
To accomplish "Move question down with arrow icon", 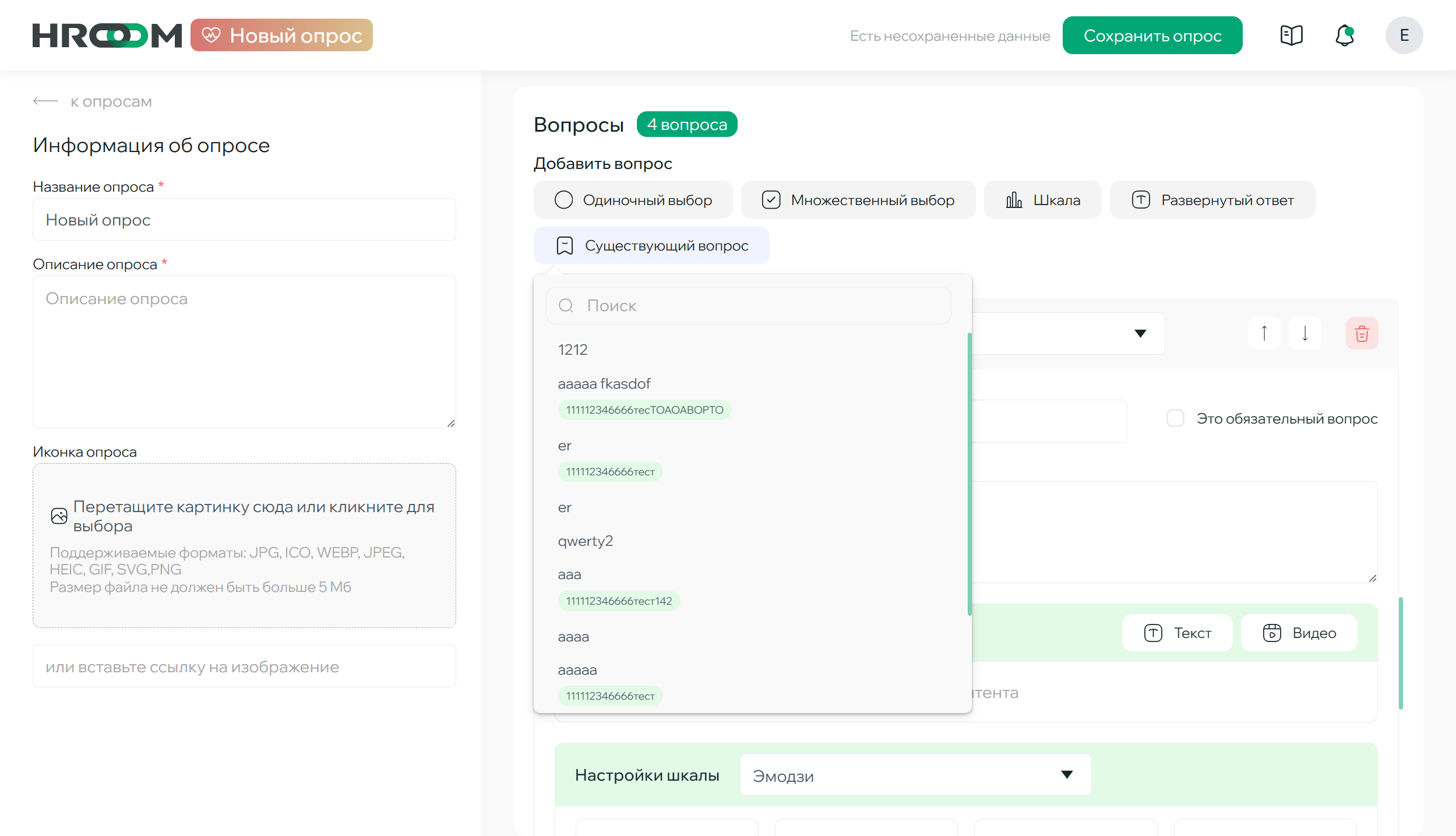I will [x=1305, y=334].
